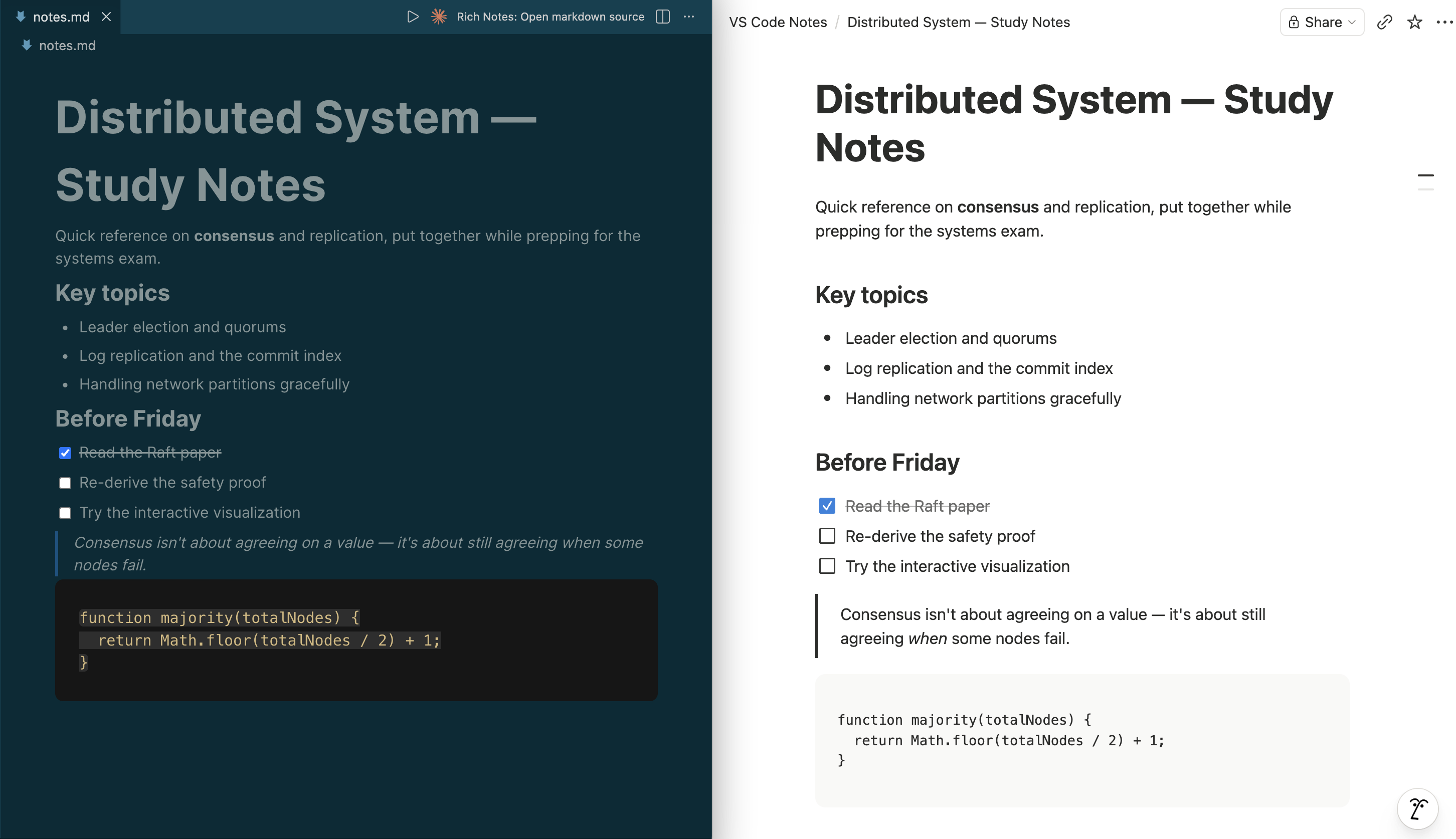
Task: Go to the VS Code Notes breadcrumb
Action: click(x=778, y=22)
